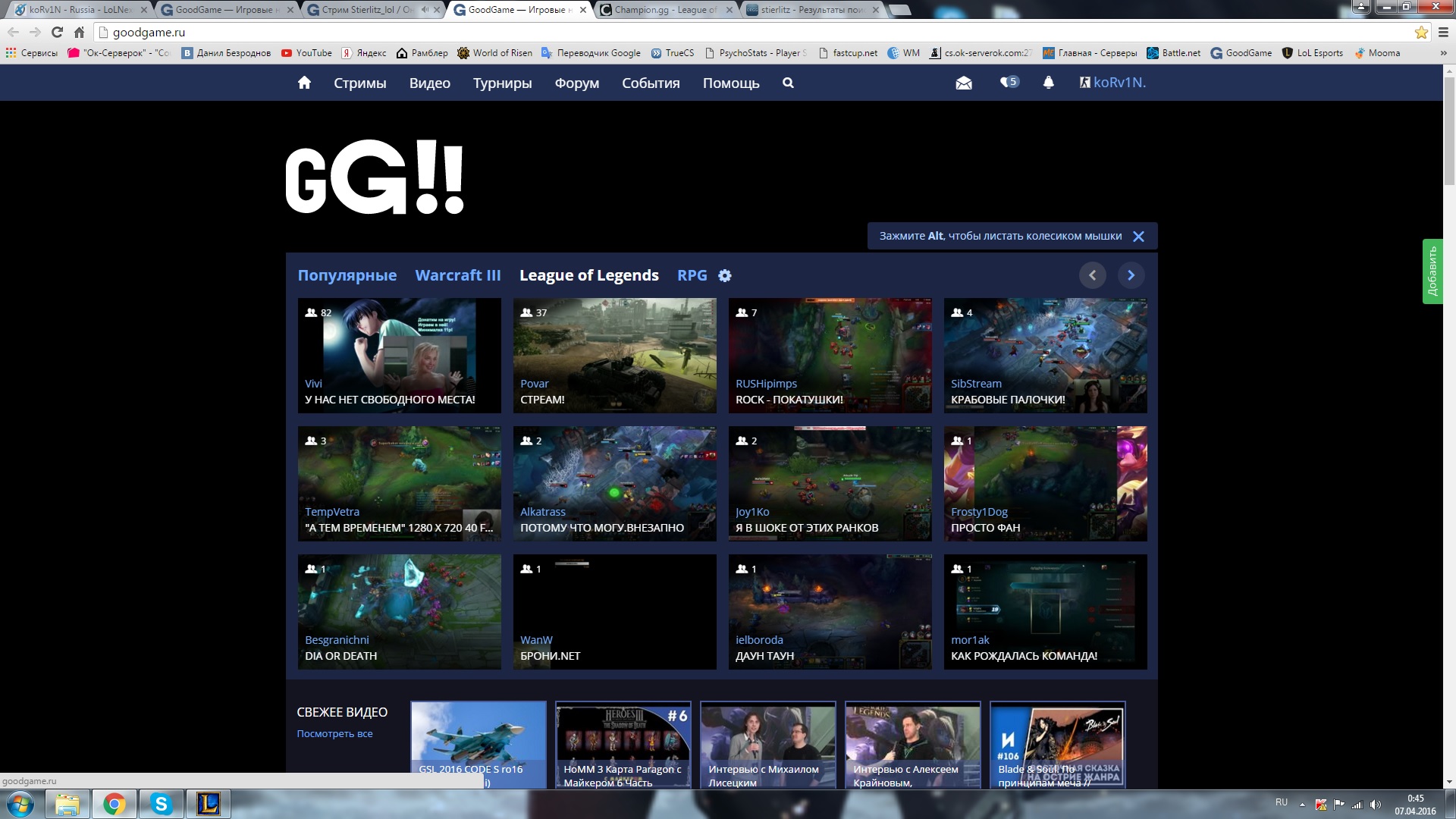This screenshot has height=819, width=1456.
Task: Open HoMM 3 Карта Paragon video
Action: [x=623, y=744]
